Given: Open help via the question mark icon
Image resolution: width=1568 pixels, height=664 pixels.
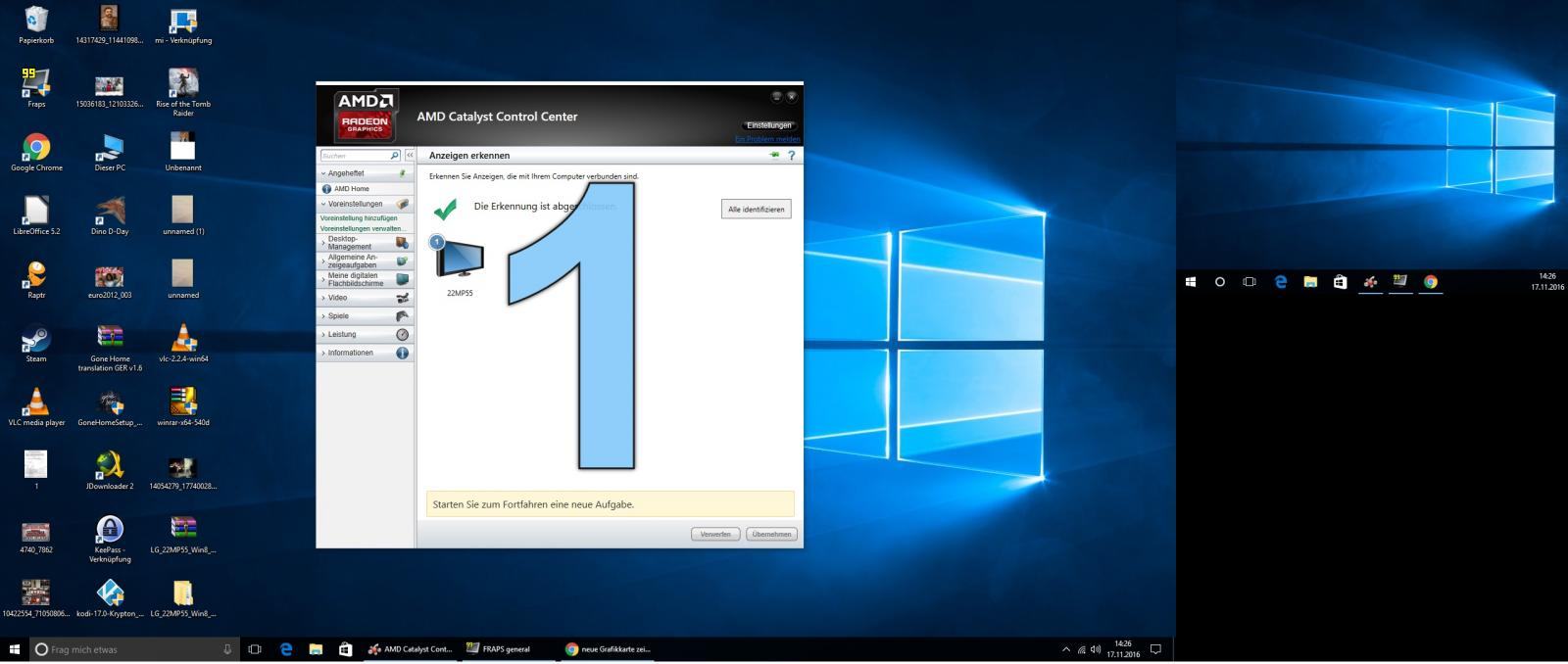Looking at the screenshot, I should click(x=791, y=155).
